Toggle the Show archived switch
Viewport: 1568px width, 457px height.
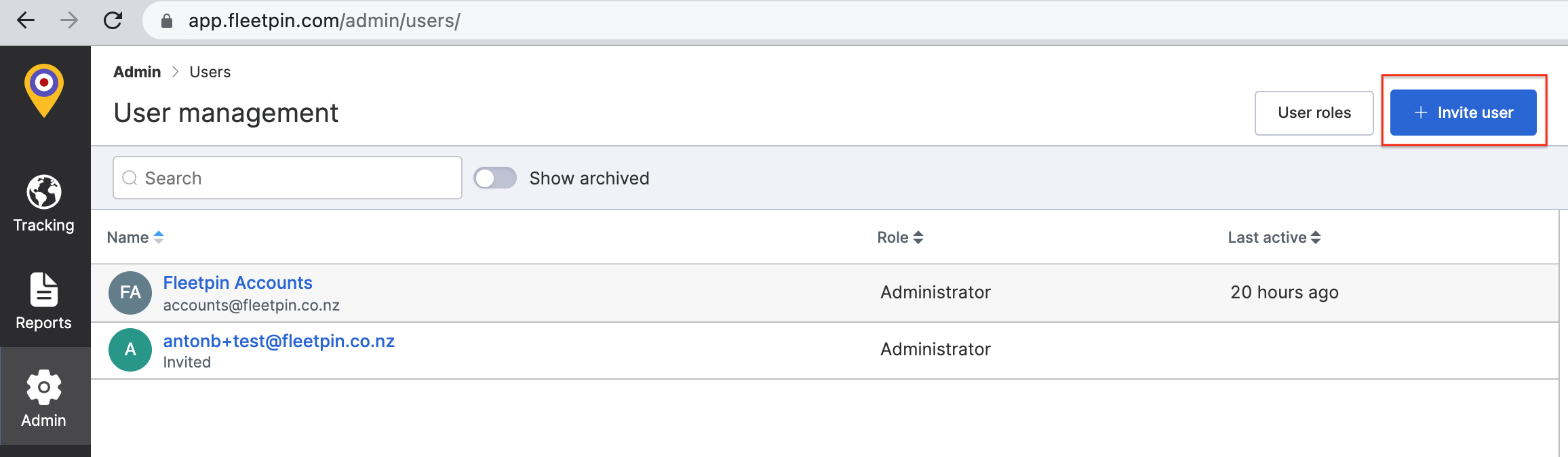point(495,178)
